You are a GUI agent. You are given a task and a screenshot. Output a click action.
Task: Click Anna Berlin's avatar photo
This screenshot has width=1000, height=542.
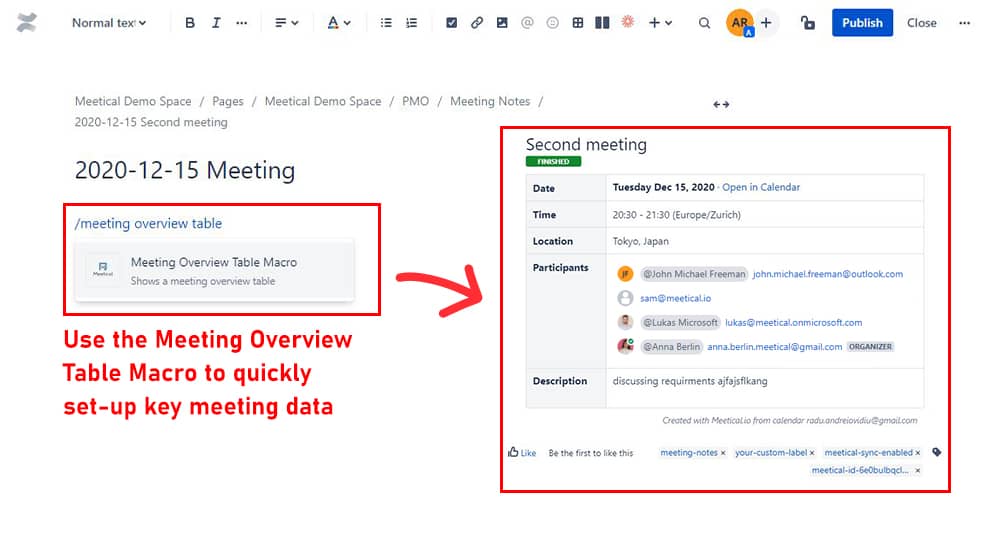(x=625, y=346)
